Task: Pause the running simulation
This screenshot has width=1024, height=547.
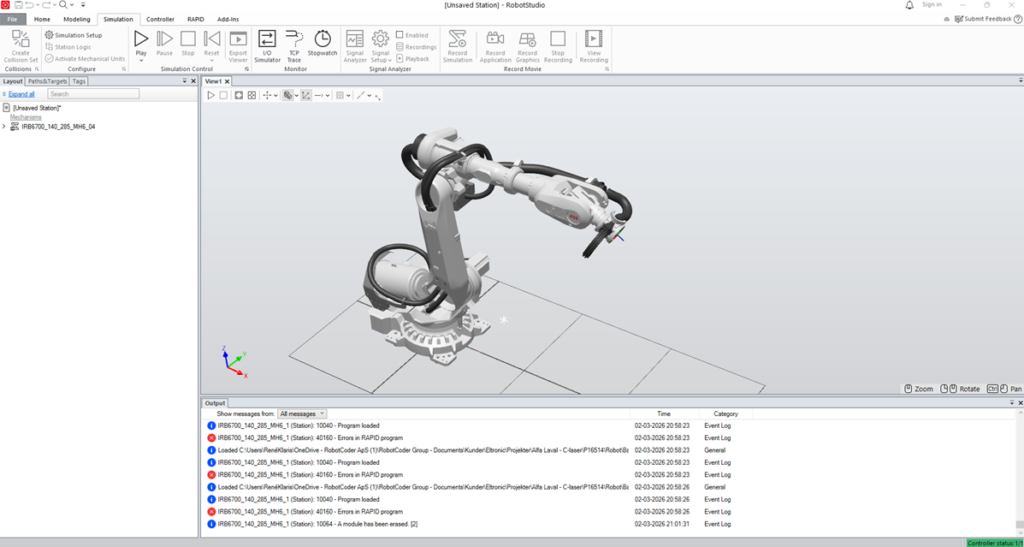Action: 165,42
